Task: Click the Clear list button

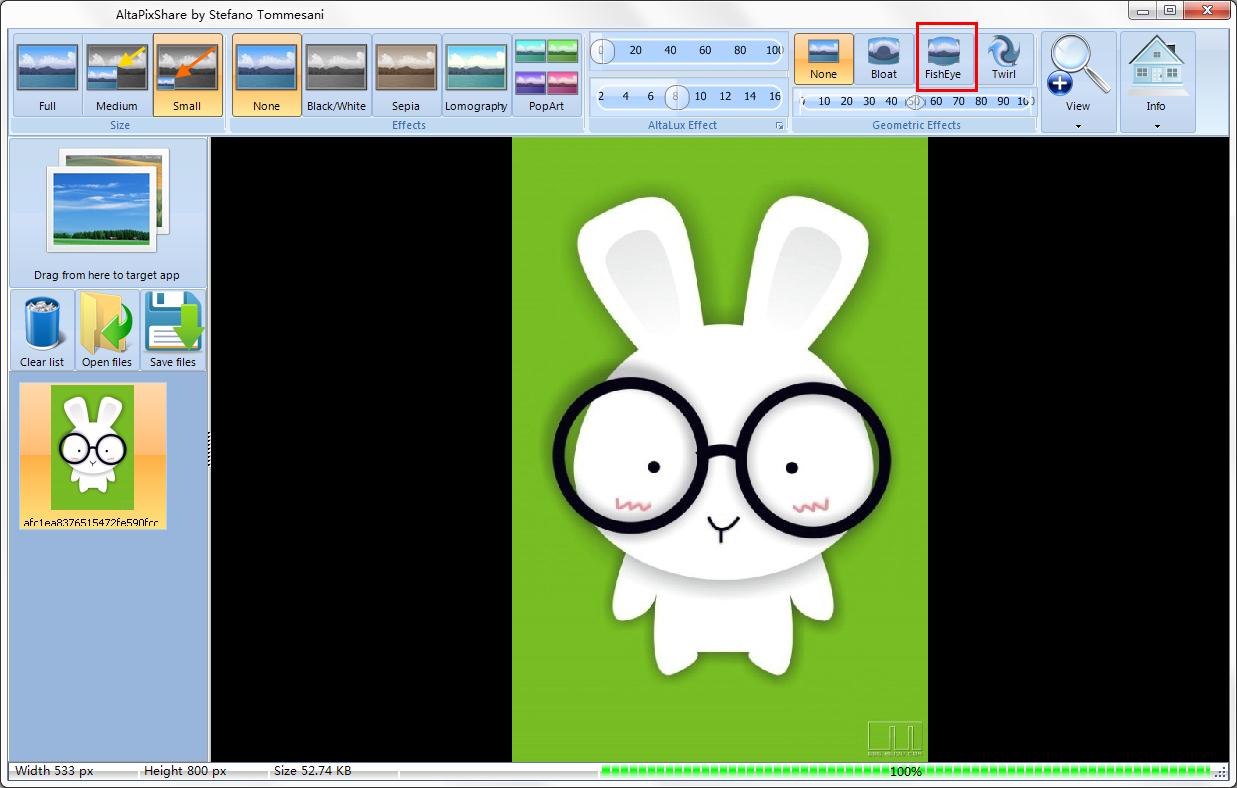Action: (42, 330)
